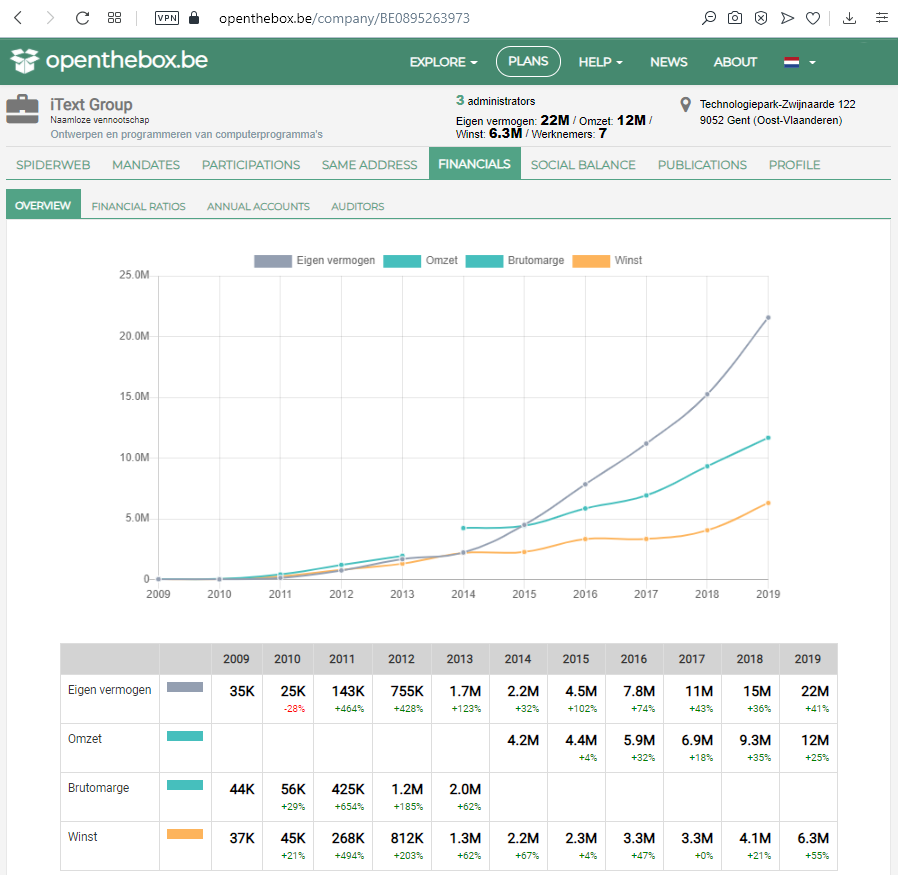This screenshot has width=898, height=875.
Task: Click the Winst 2019 chart data point
Action: (x=768, y=503)
